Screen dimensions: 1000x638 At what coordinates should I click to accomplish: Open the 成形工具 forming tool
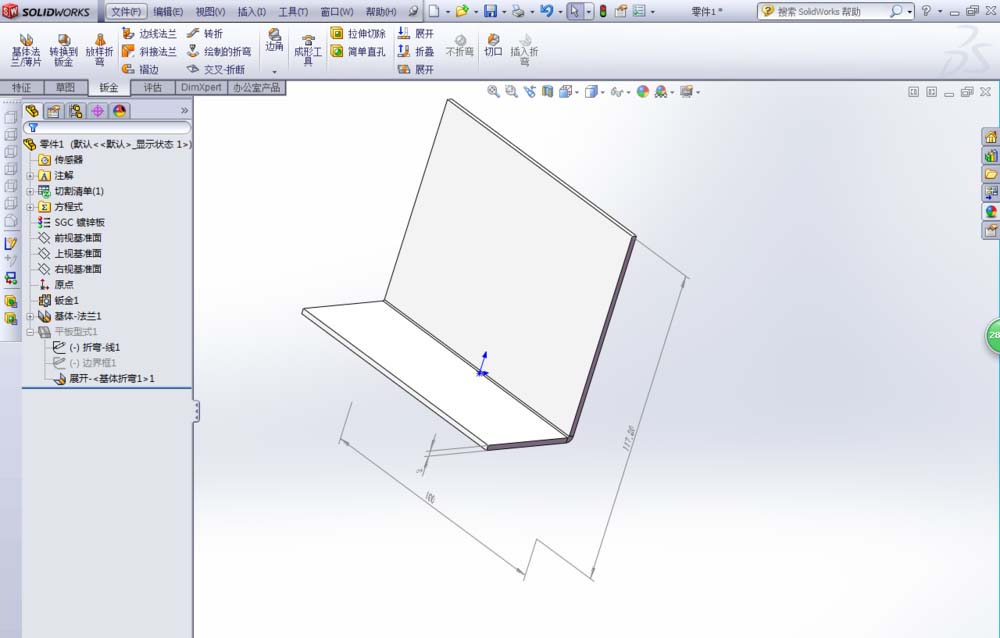307,50
